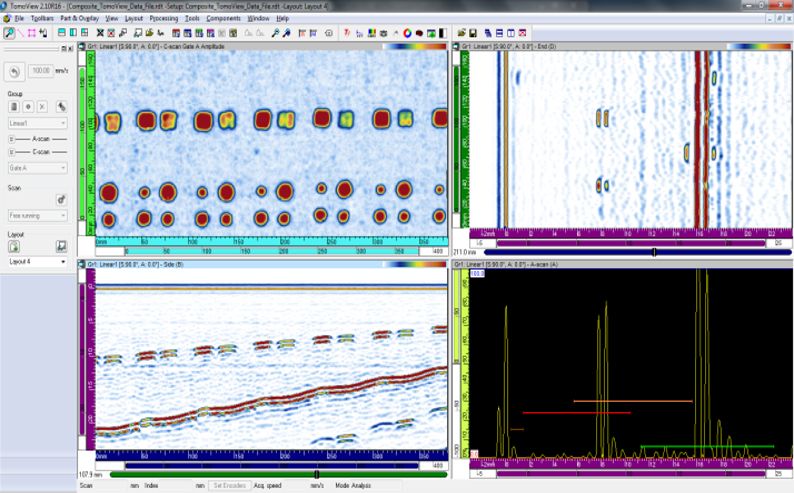794x493 pixels.
Task: Click the Set Encoders button in status bar
Action: coord(230,486)
